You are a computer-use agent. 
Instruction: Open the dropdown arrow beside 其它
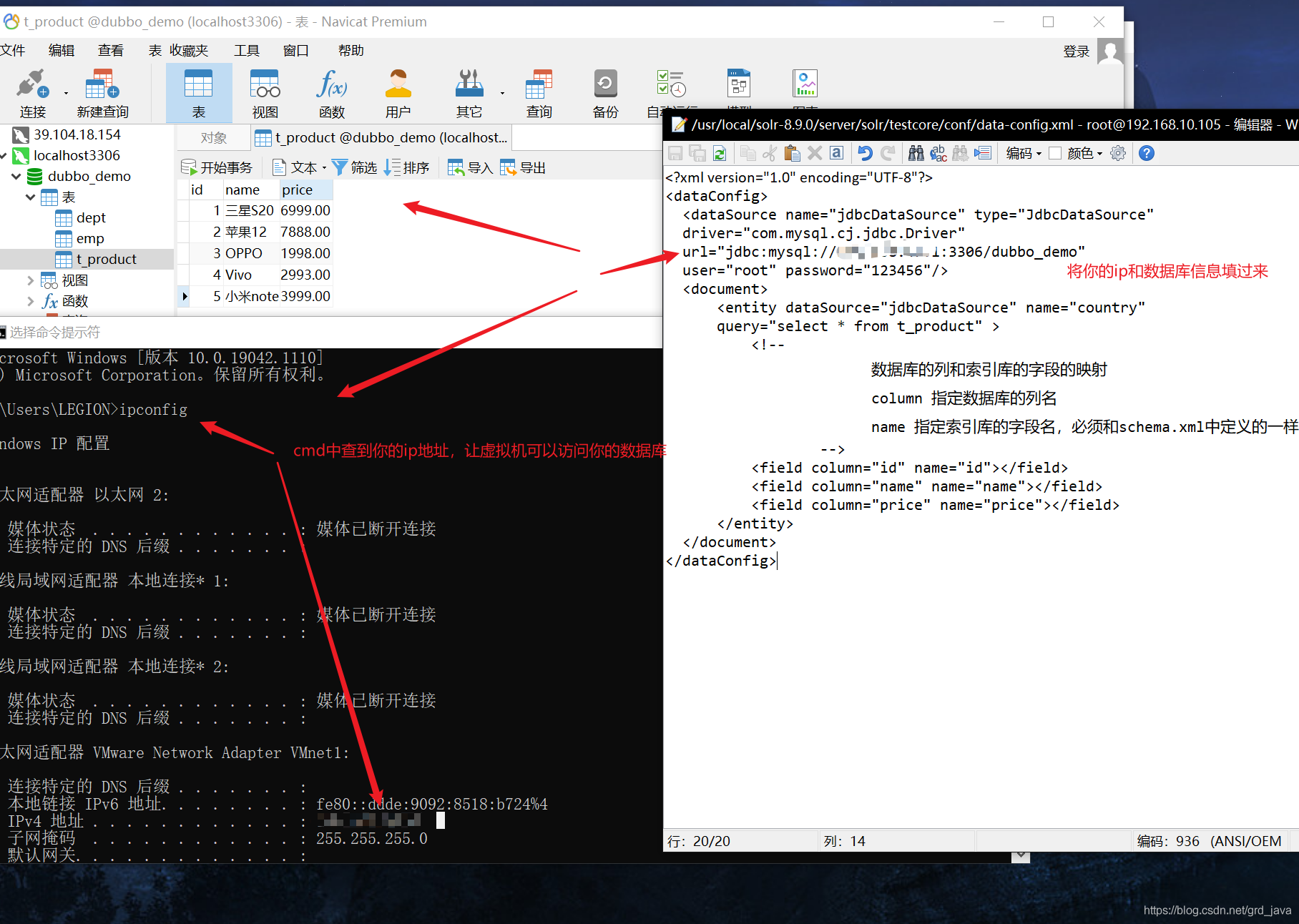coord(502,93)
